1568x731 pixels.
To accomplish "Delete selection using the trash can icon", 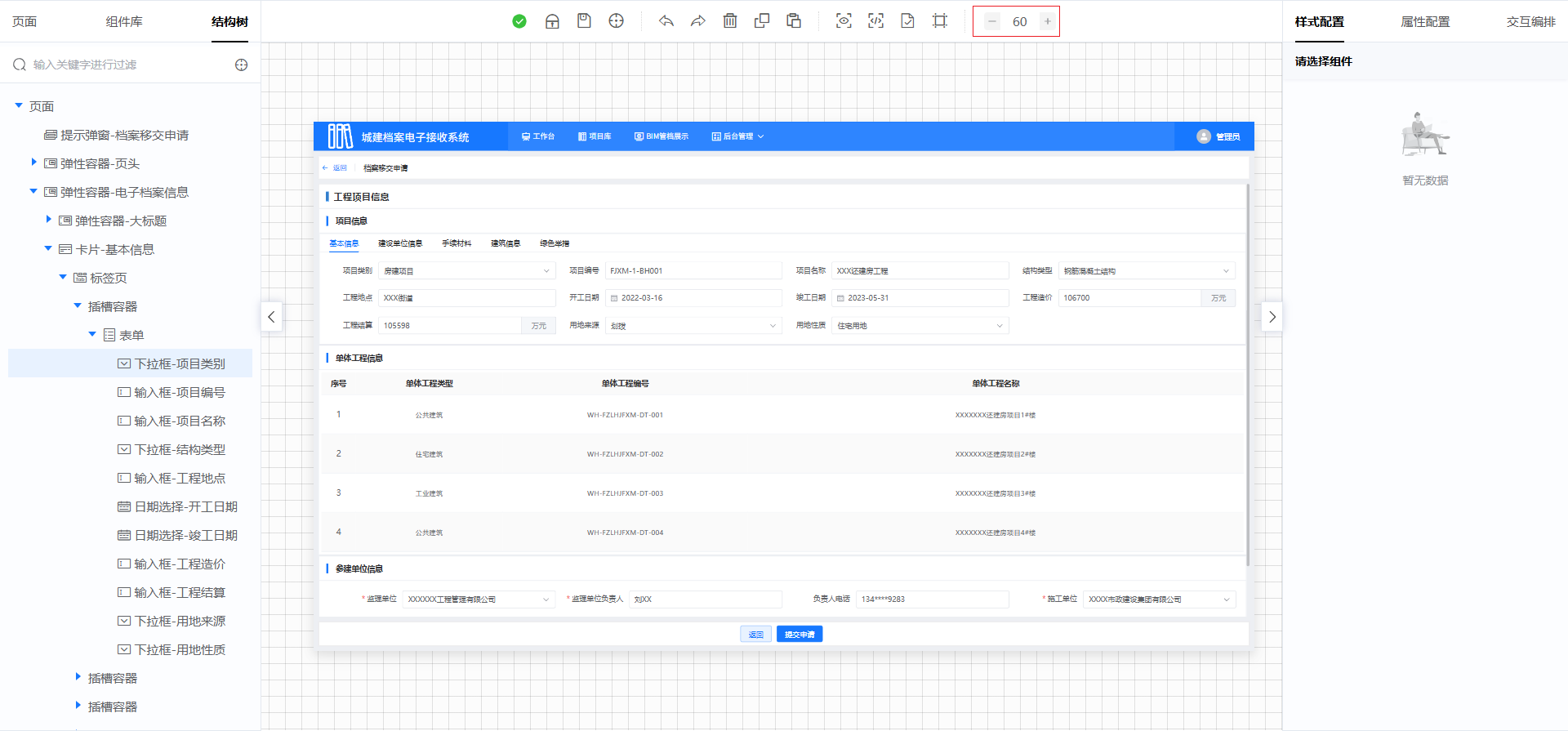I will point(730,21).
